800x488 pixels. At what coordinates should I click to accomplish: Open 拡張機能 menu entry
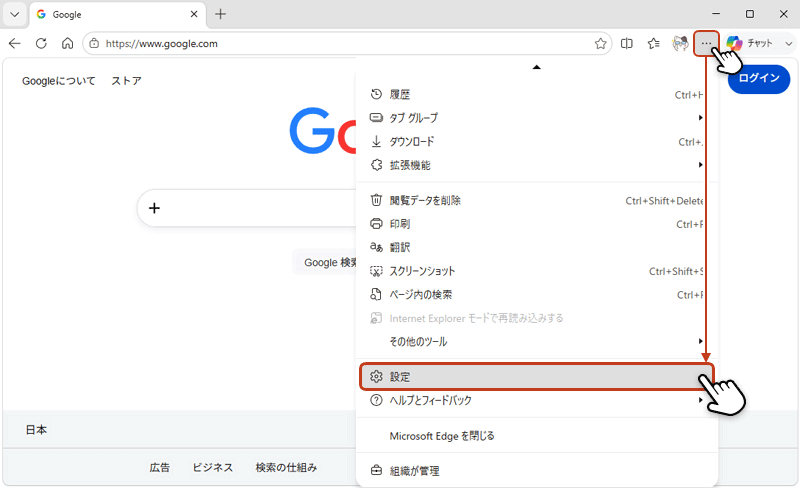537,165
